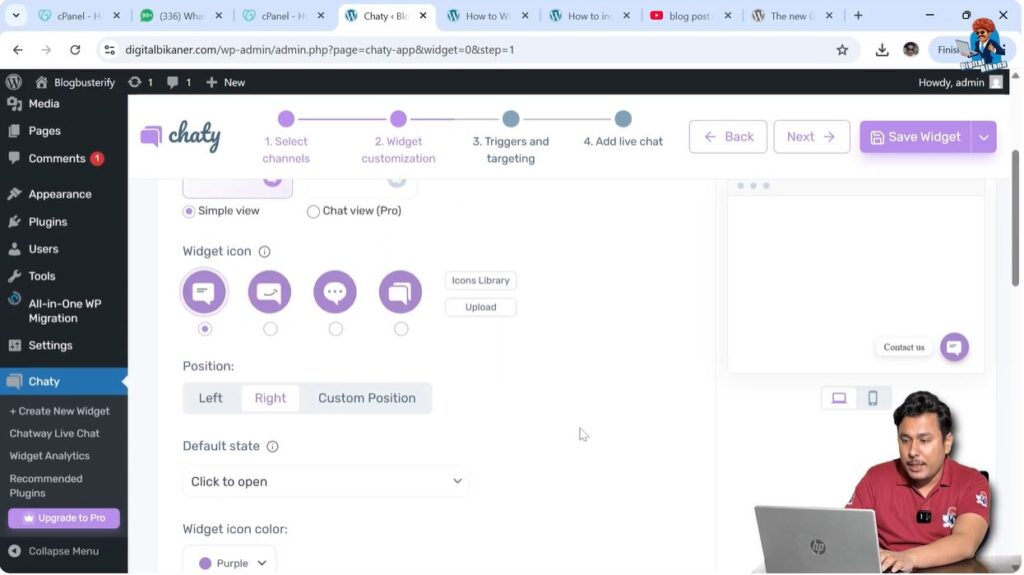Open All-in-One WP Migration in the sidebar
This screenshot has height=575, width=1024.
coord(64,310)
